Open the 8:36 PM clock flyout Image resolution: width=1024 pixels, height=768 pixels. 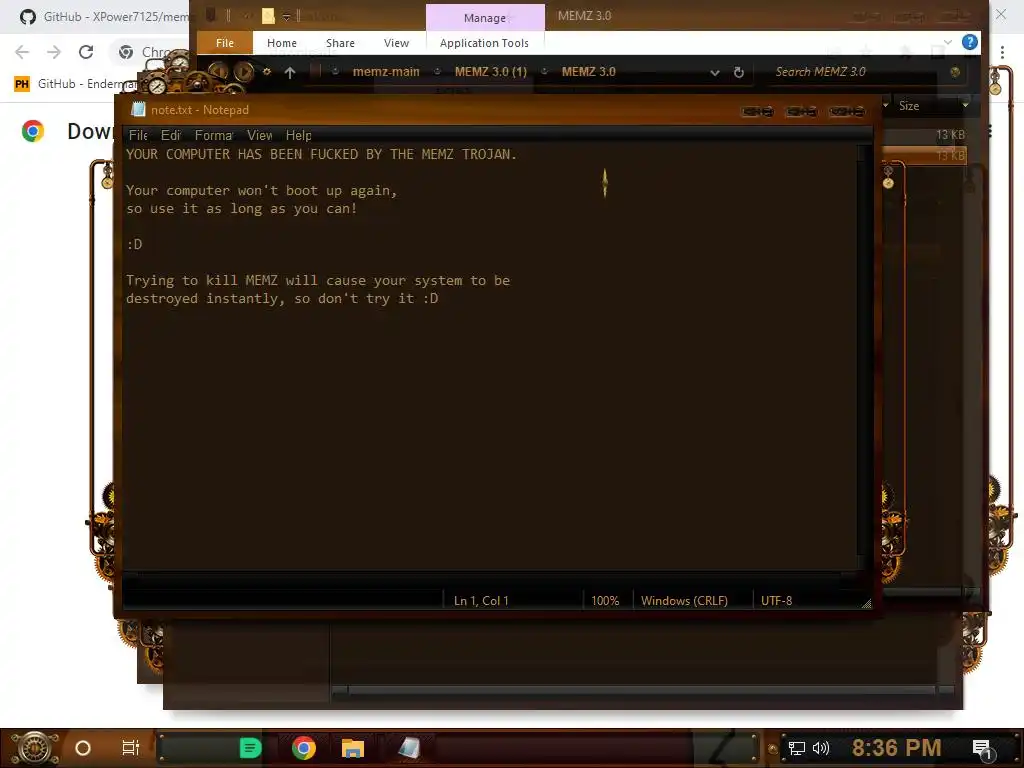click(x=897, y=748)
